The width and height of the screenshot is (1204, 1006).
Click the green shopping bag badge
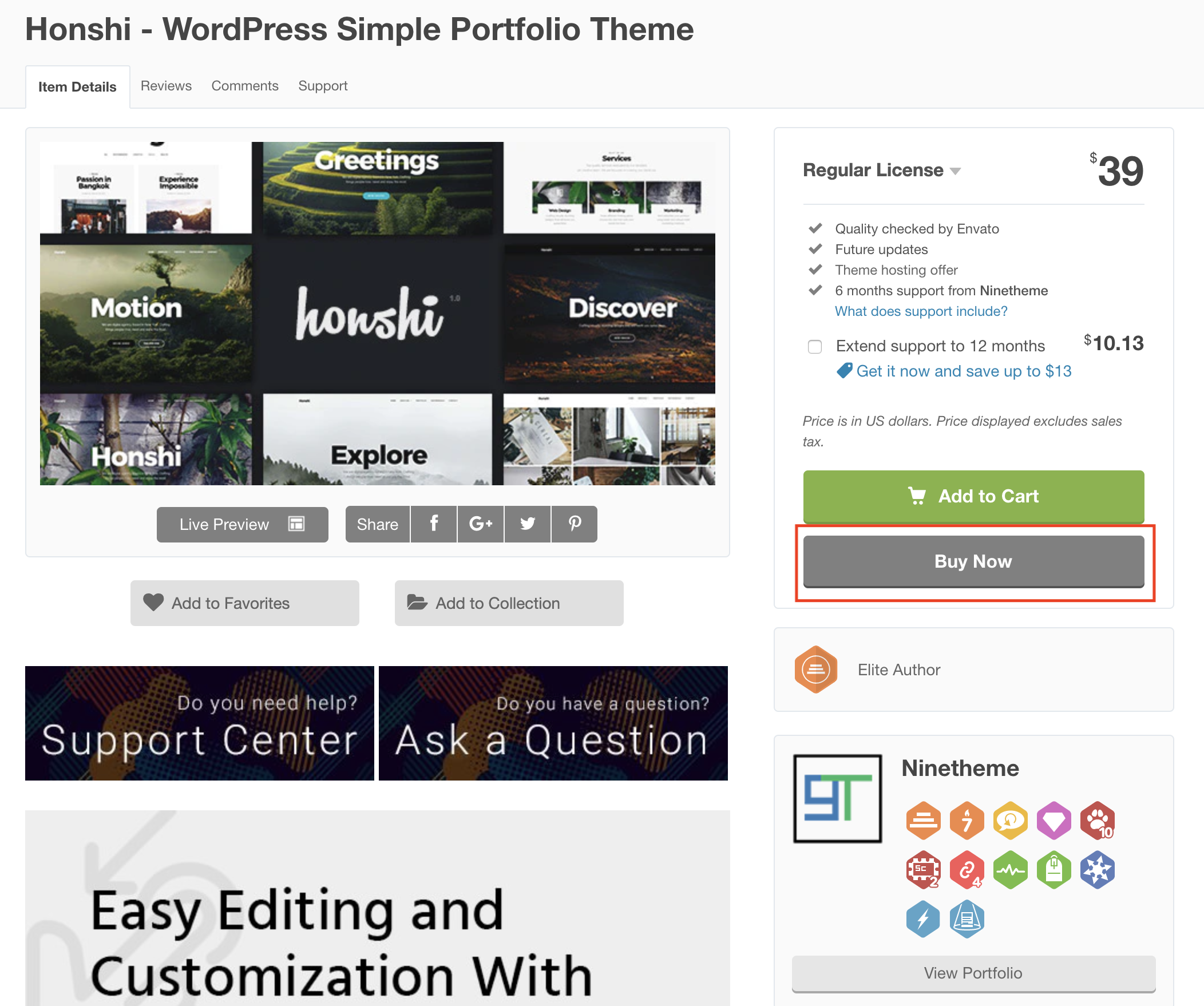coord(1054,870)
